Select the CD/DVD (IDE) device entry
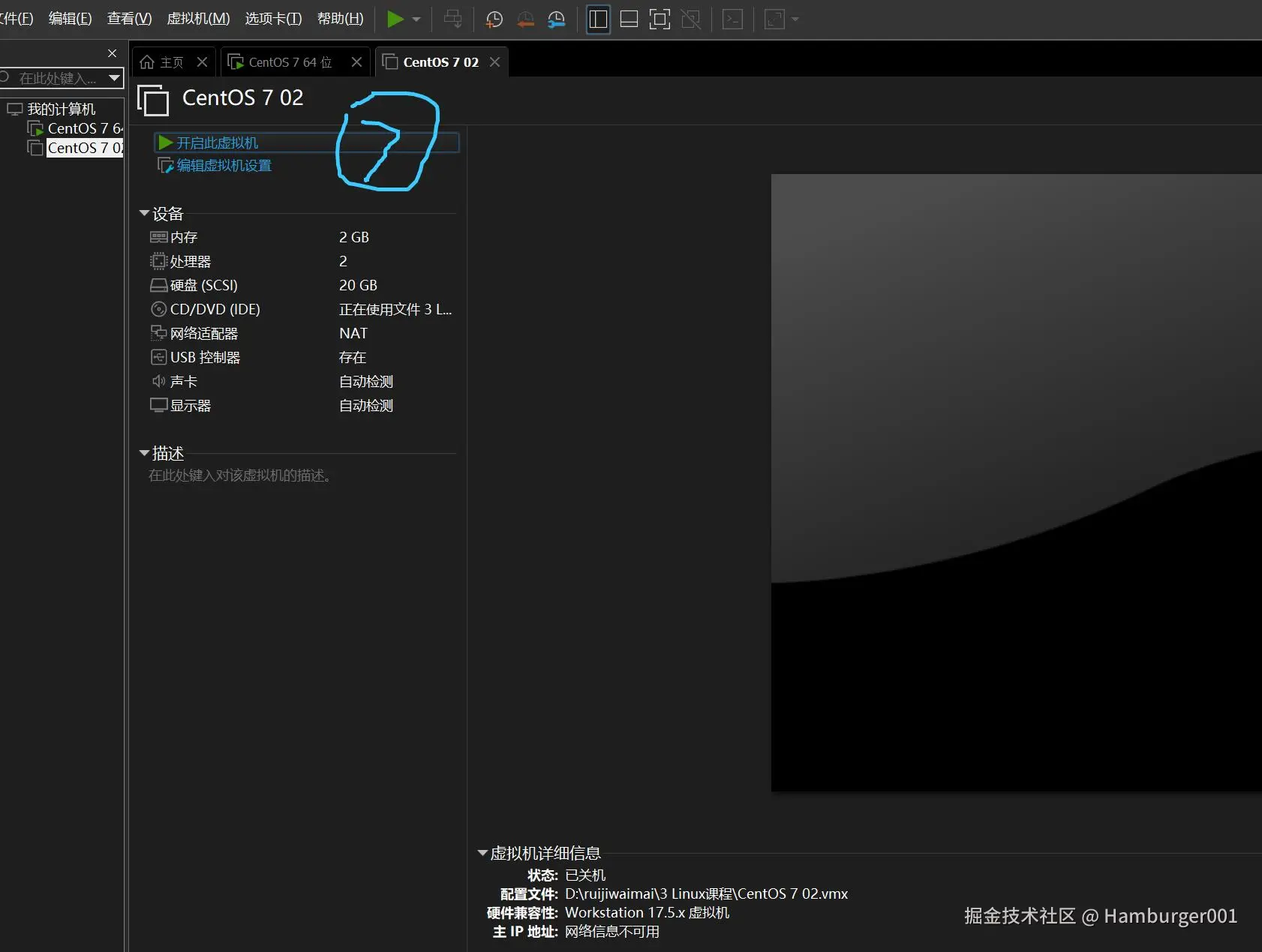Viewport: 1262px width, 952px height. [214, 308]
